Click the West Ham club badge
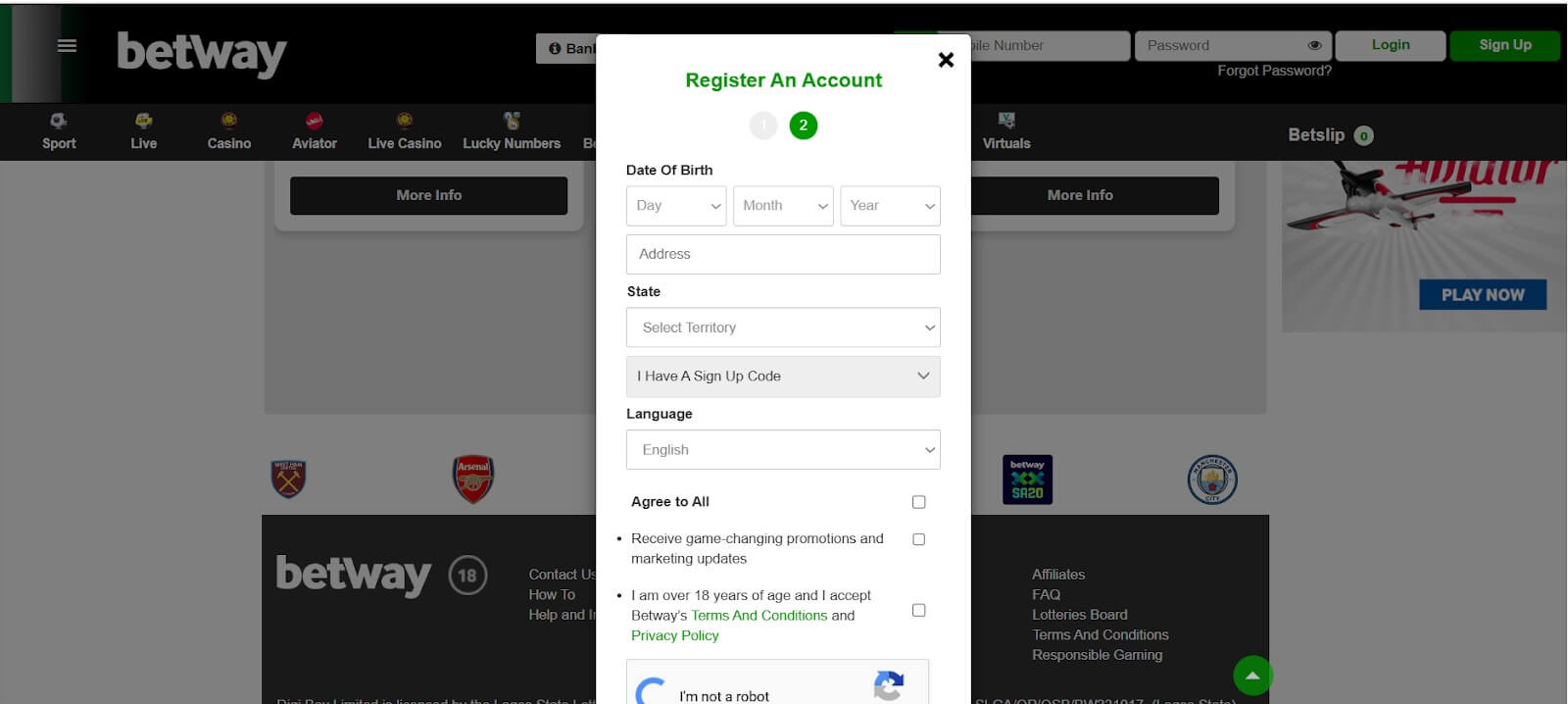Screen dimensions: 1568x704 [x=288, y=479]
